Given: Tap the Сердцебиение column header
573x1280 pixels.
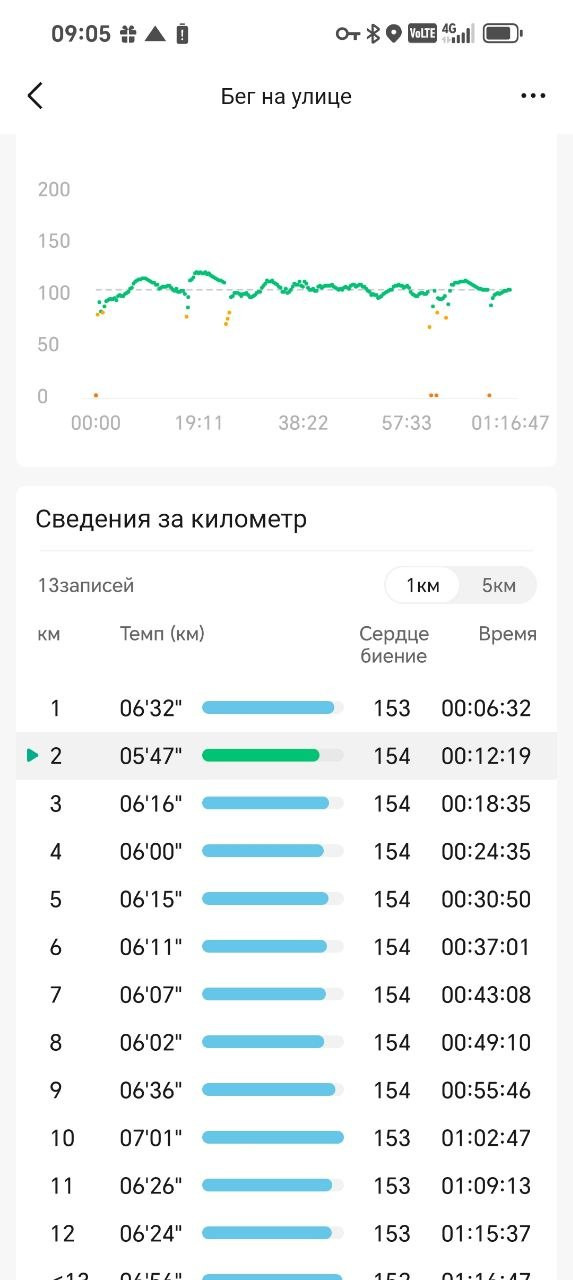Looking at the screenshot, I should [x=394, y=645].
